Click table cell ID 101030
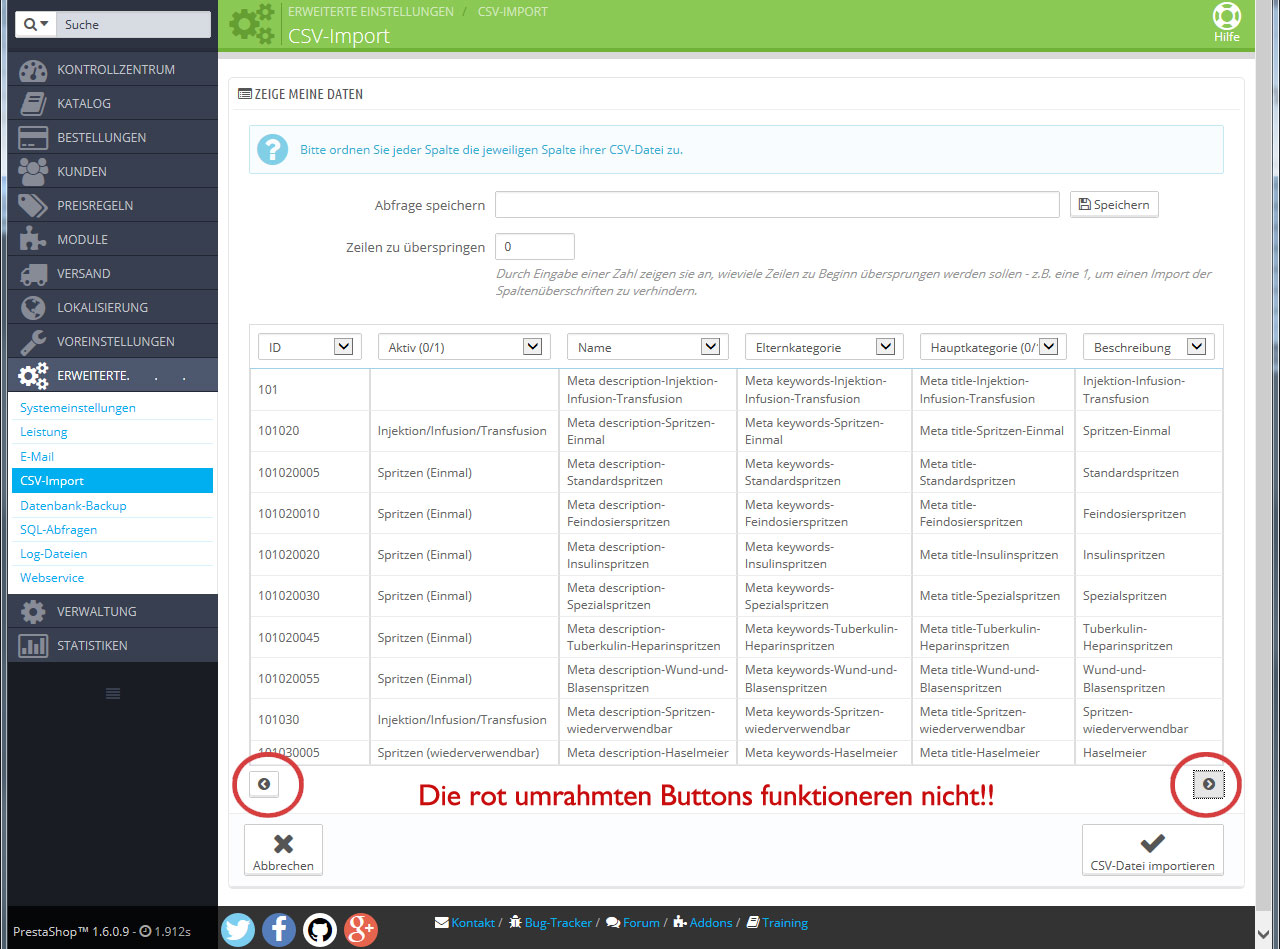 point(279,719)
